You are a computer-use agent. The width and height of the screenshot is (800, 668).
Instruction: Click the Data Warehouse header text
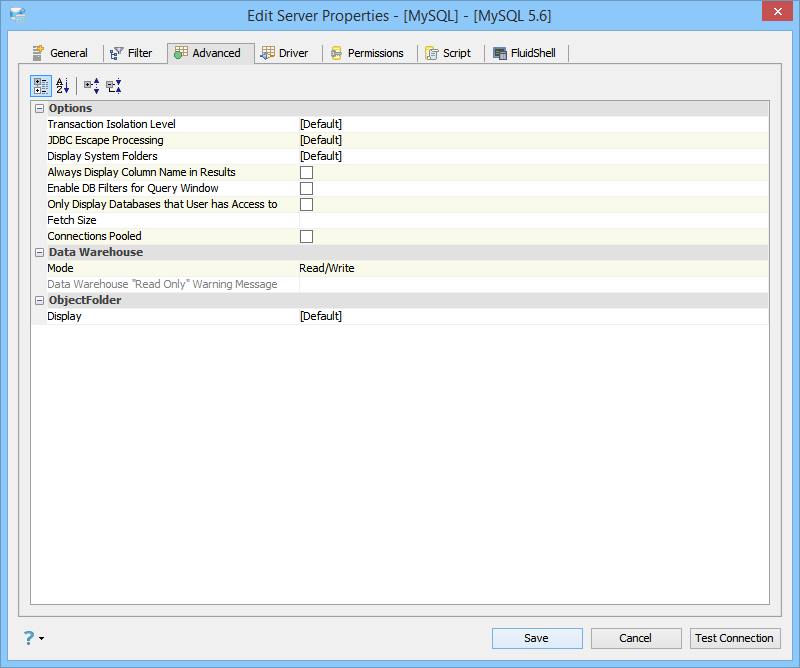(96, 252)
